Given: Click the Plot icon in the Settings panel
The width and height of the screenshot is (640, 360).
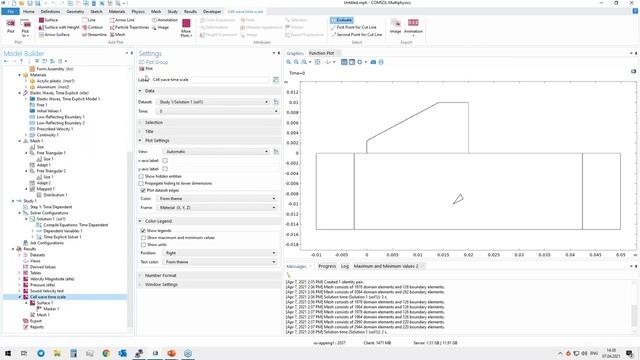Looking at the screenshot, I should click(x=146, y=69).
